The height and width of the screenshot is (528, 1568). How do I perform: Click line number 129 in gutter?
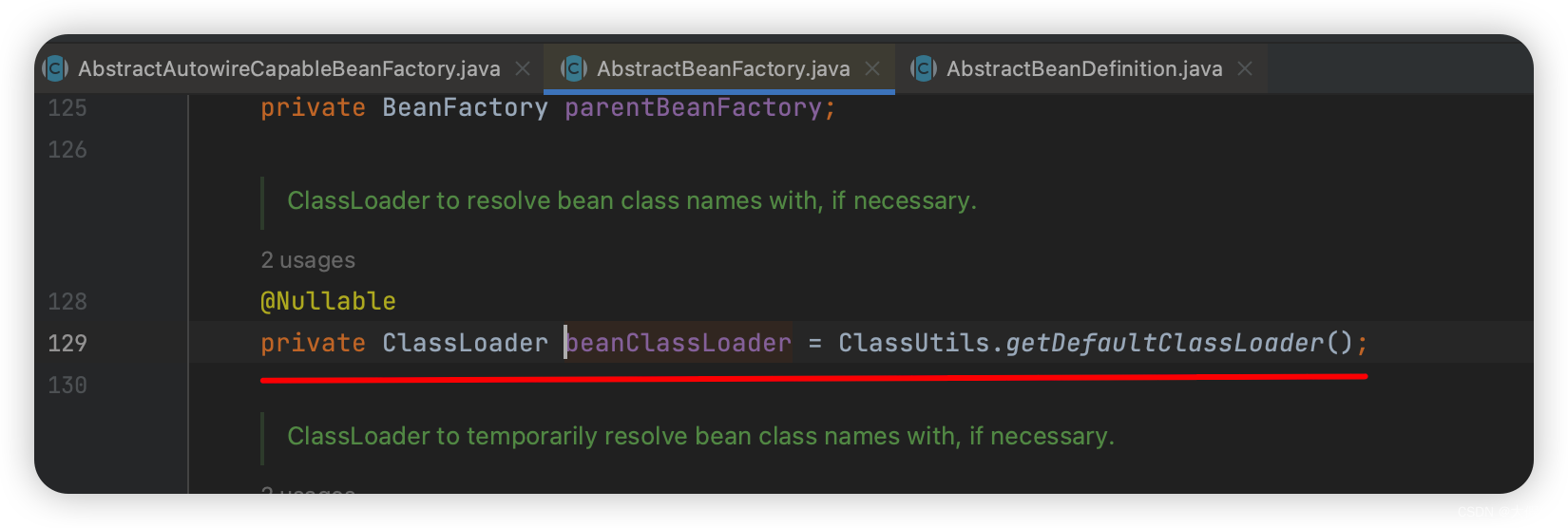(67, 343)
